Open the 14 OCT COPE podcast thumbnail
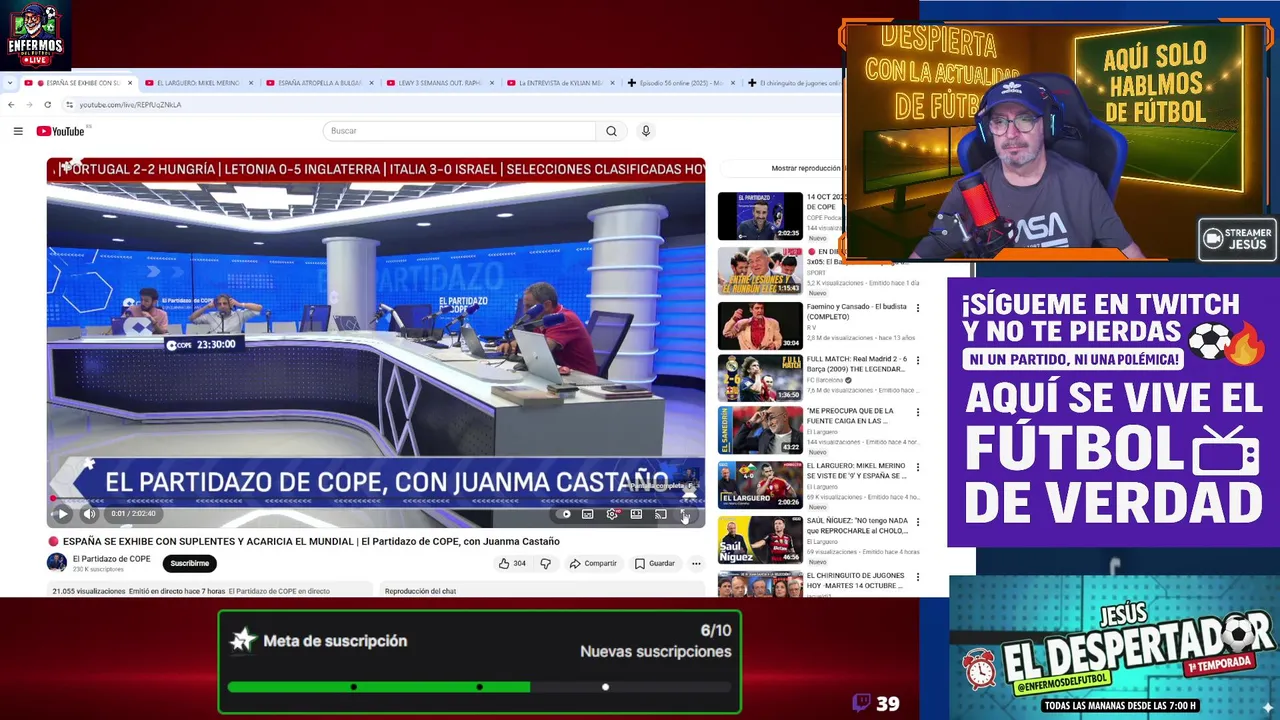Image resolution: width=1280 pixels, height=720 pixels. [x=760, y=216]
